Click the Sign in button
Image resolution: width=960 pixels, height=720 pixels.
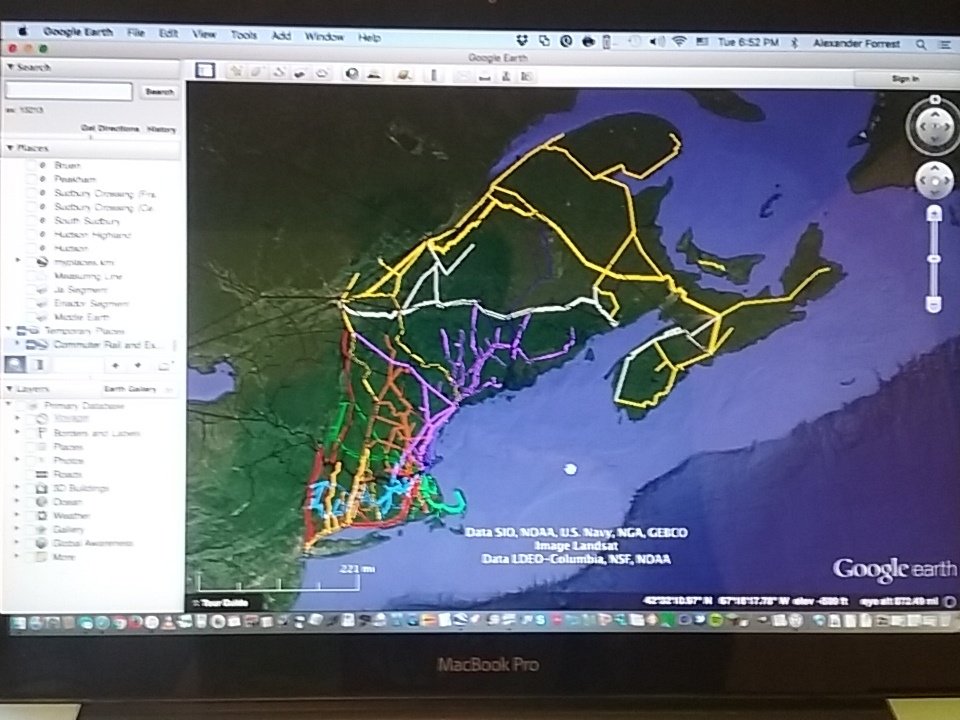(906, 79)
